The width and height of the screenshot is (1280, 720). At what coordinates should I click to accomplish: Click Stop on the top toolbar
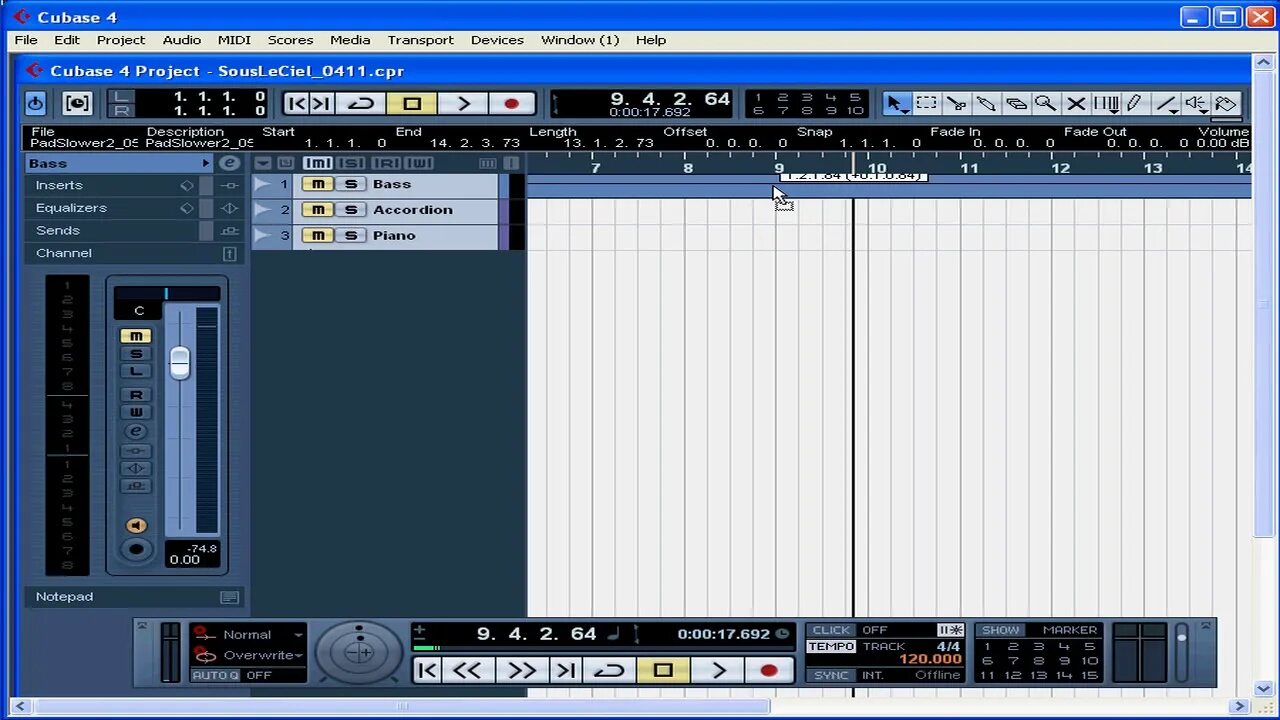point(412,103)
